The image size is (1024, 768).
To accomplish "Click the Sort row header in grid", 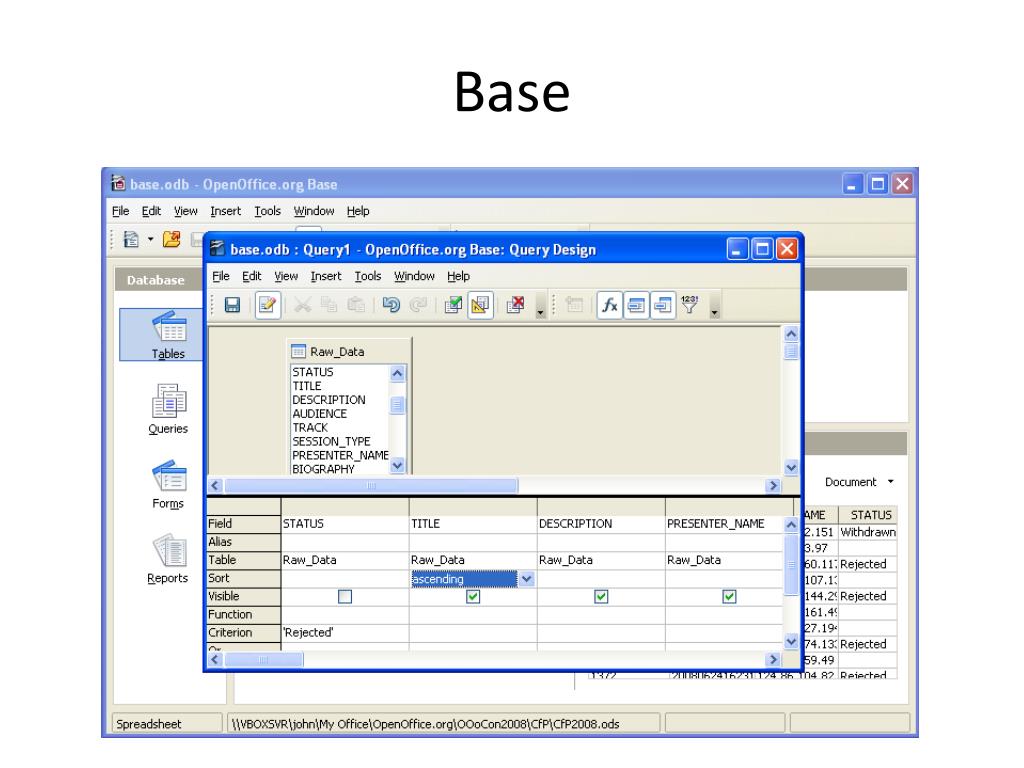I will pyautogui.click(x=243, y=579).
